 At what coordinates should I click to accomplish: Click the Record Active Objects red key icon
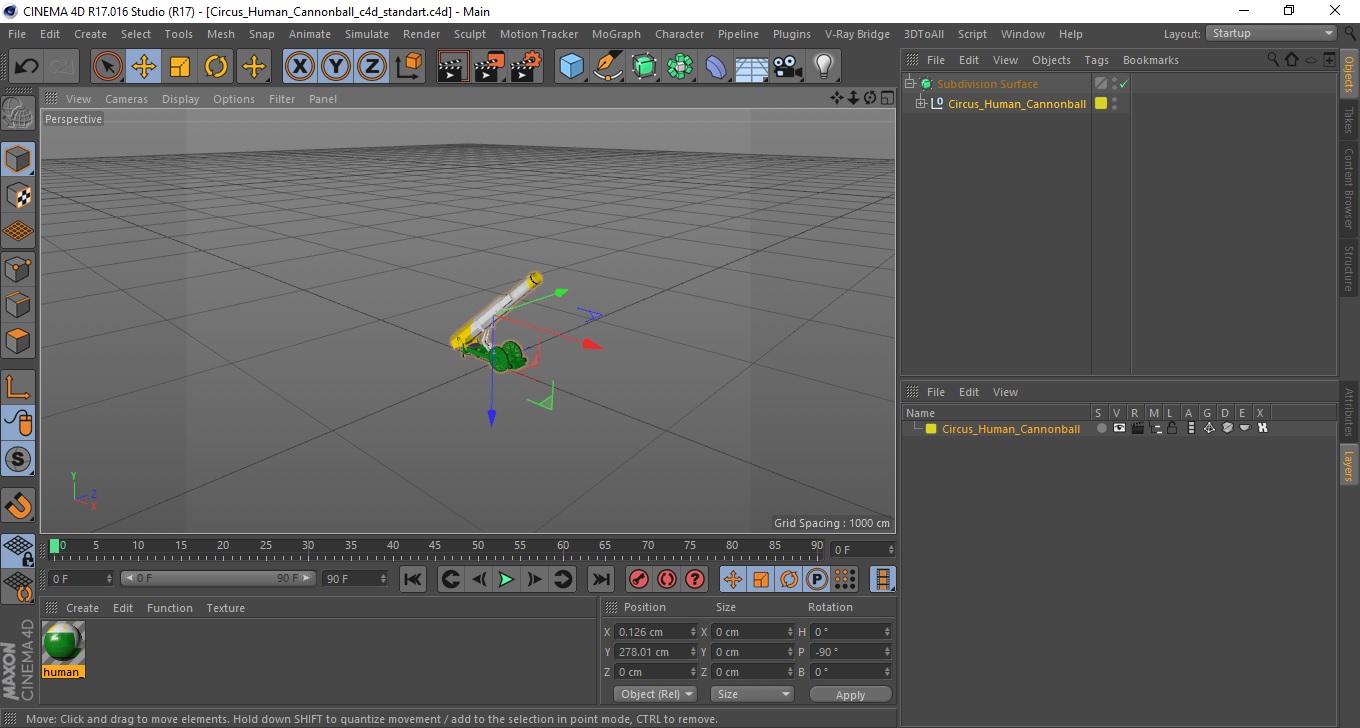point(639,579)
